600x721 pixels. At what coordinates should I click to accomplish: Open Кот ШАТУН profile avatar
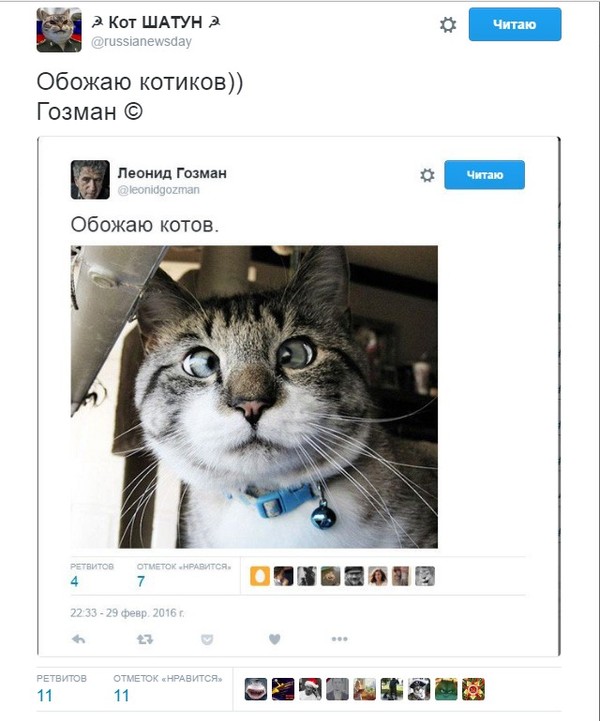point(59,30)
